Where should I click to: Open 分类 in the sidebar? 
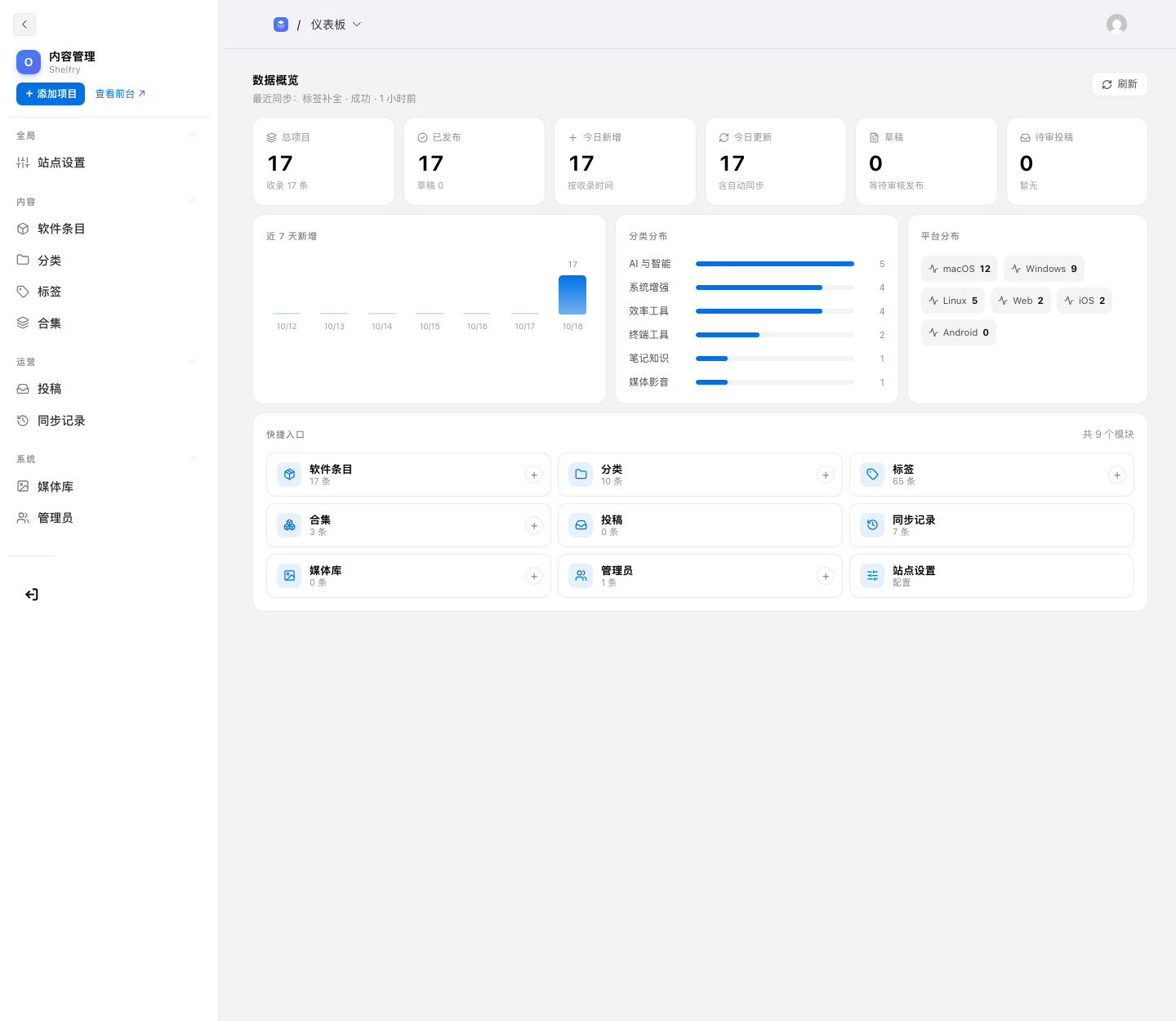[109, 261]
